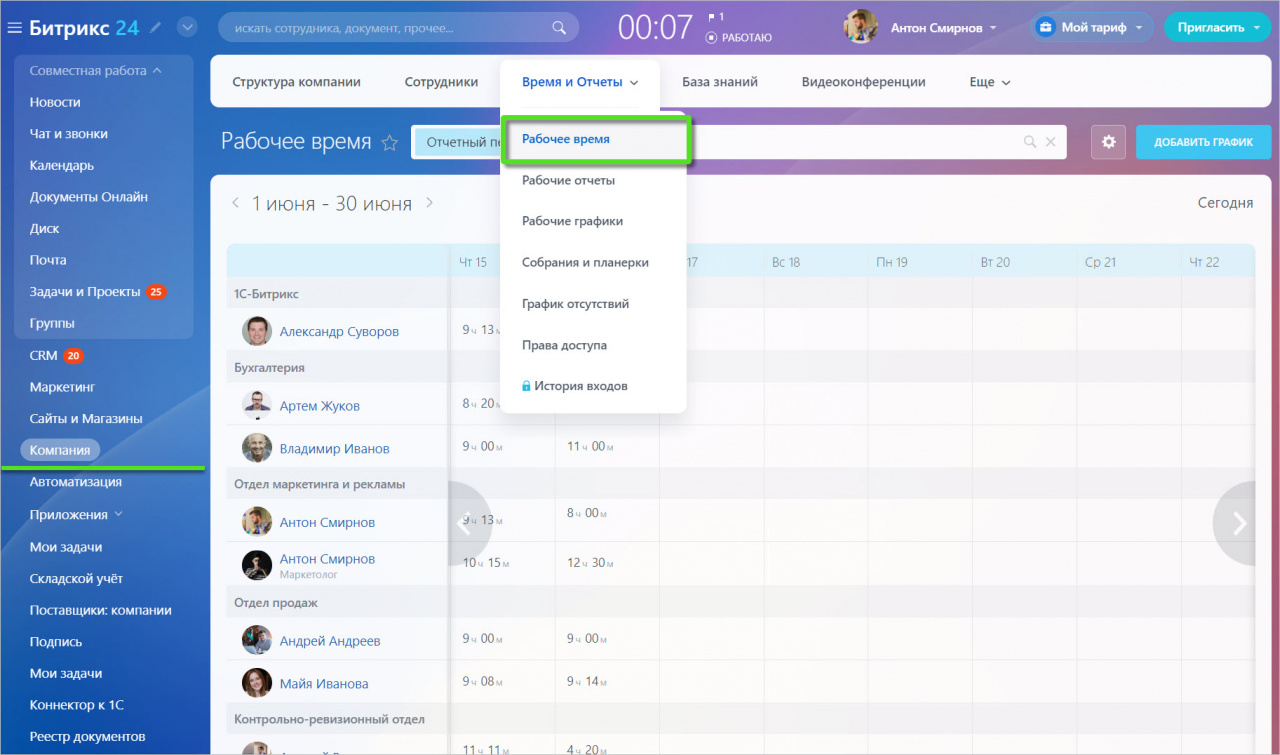Expand the Приложения sidebar item
The image size is (1280, 755).
tap(76, 515)
